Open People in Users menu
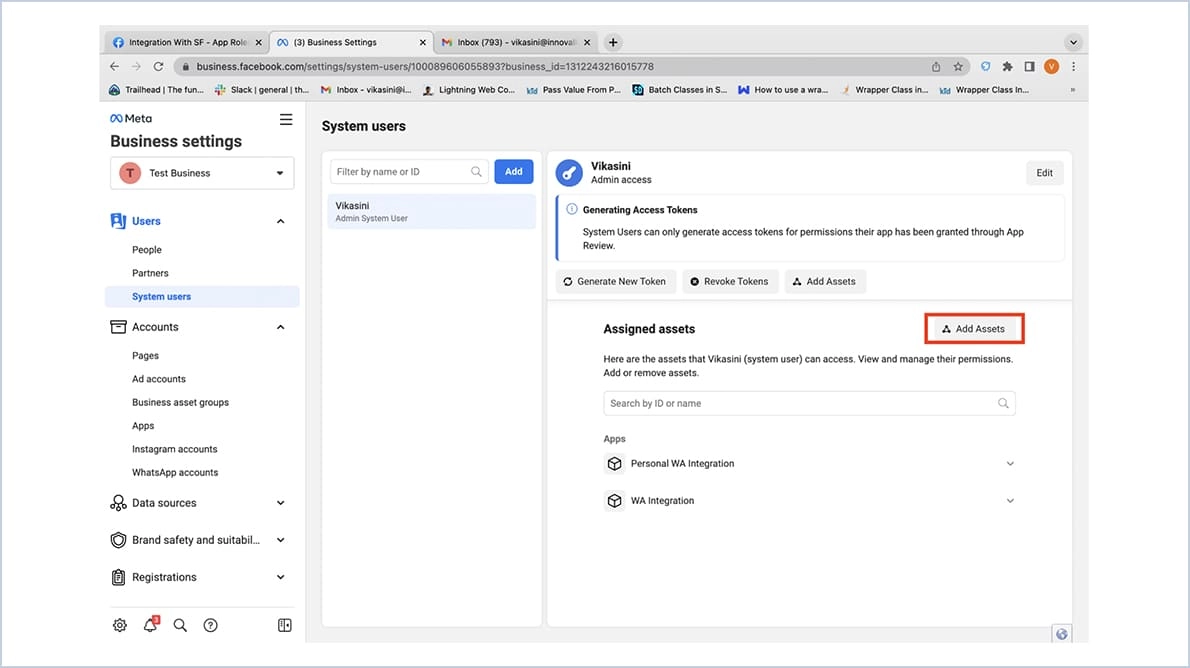 (146, 250)
